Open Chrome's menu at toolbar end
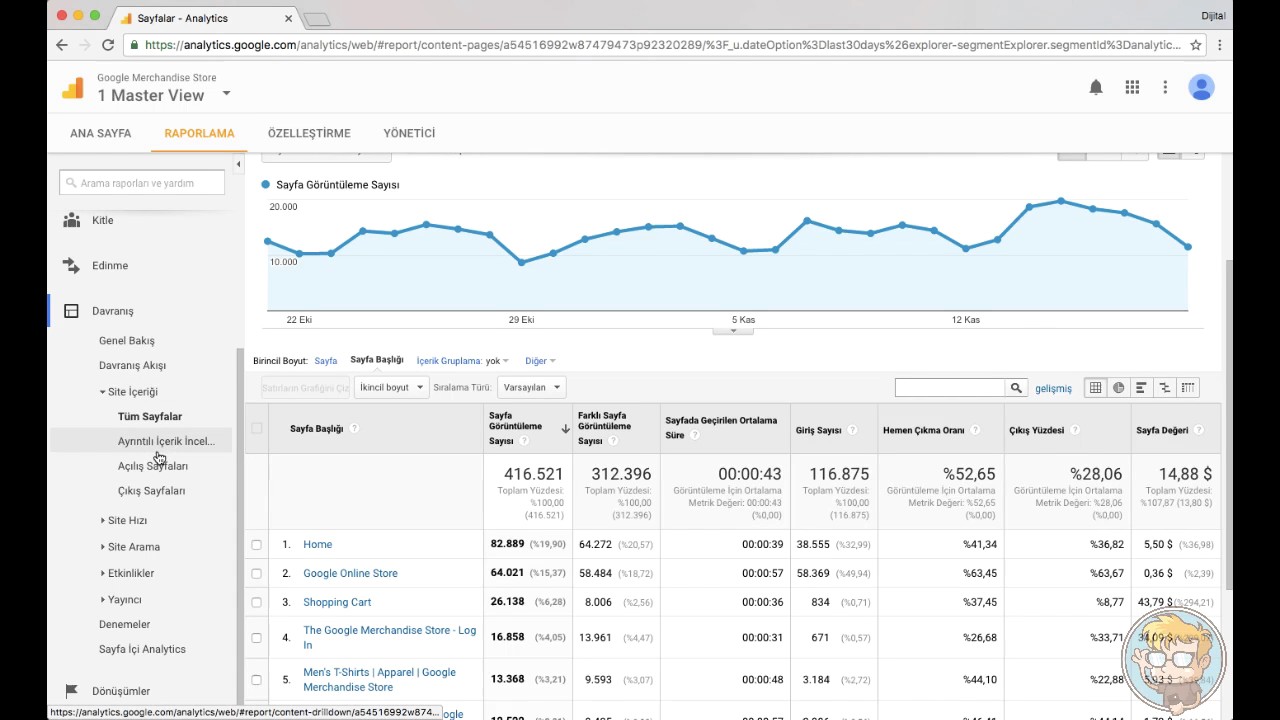The height and width of the screenshot is (720, 1280). click(1220, 45)
